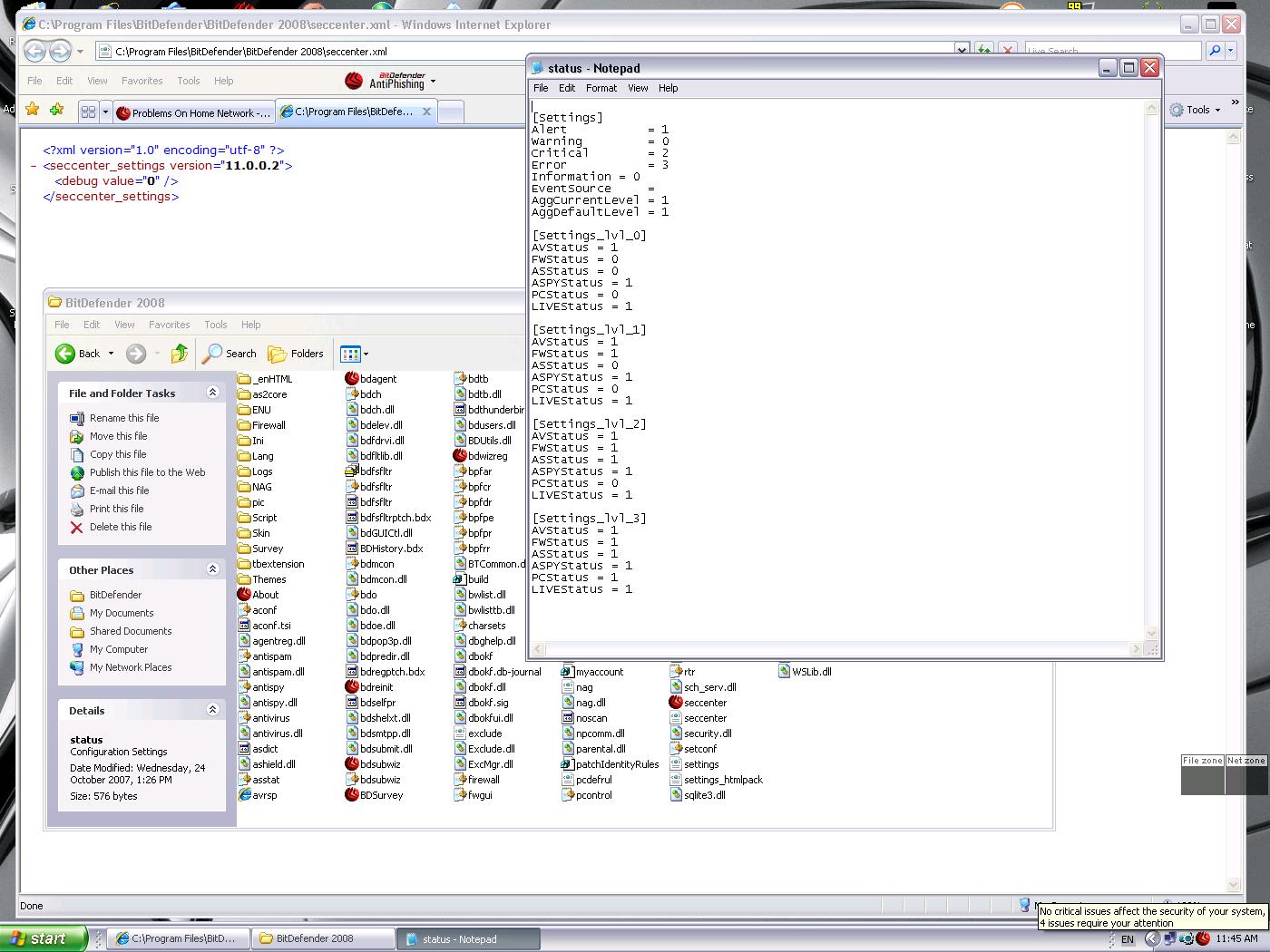Open My Network Places link
Image resolution: width=1270 pixels, height=952 pixels.
[131, 667]
